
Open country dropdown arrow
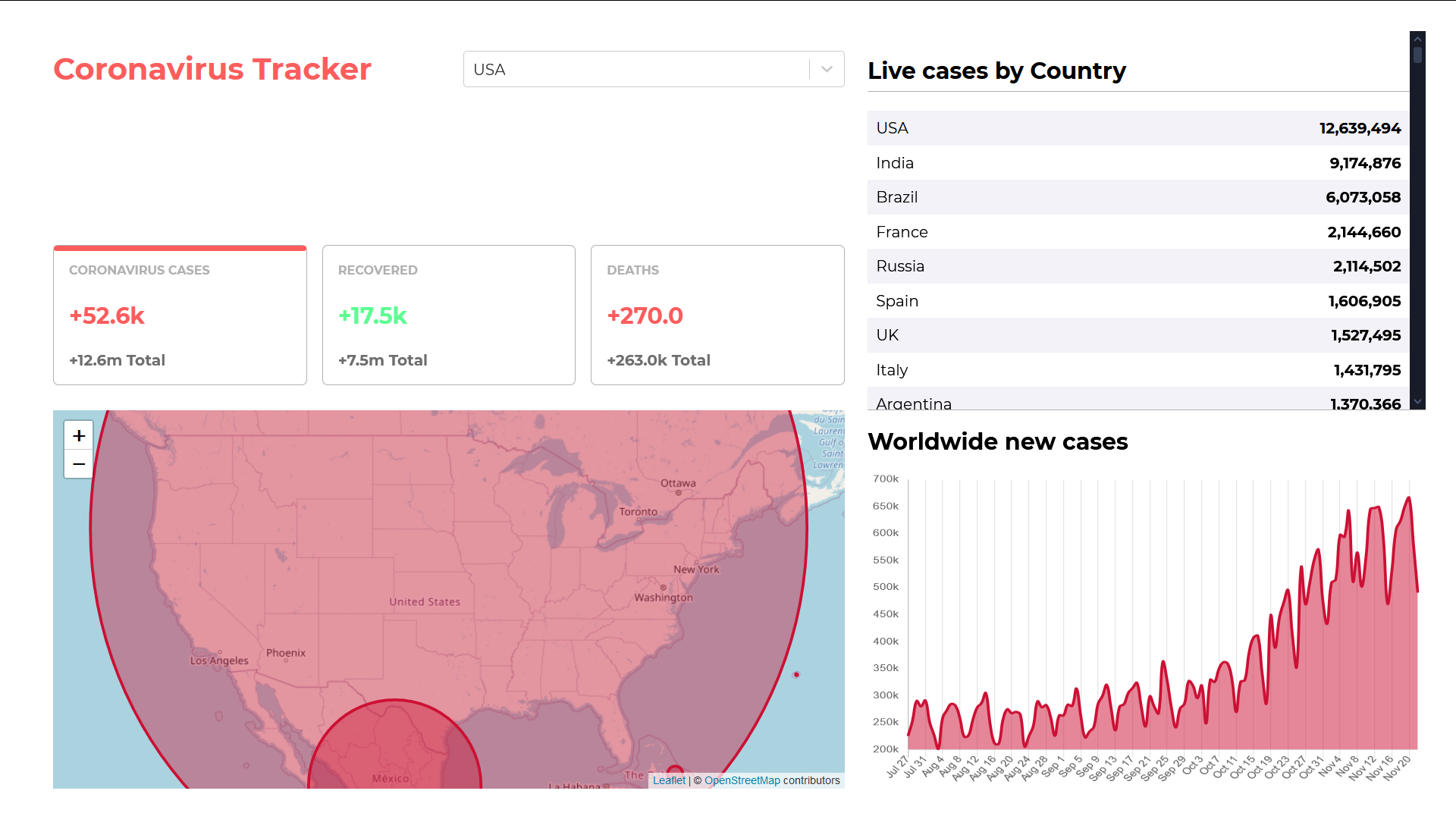(x=827, y=69)
